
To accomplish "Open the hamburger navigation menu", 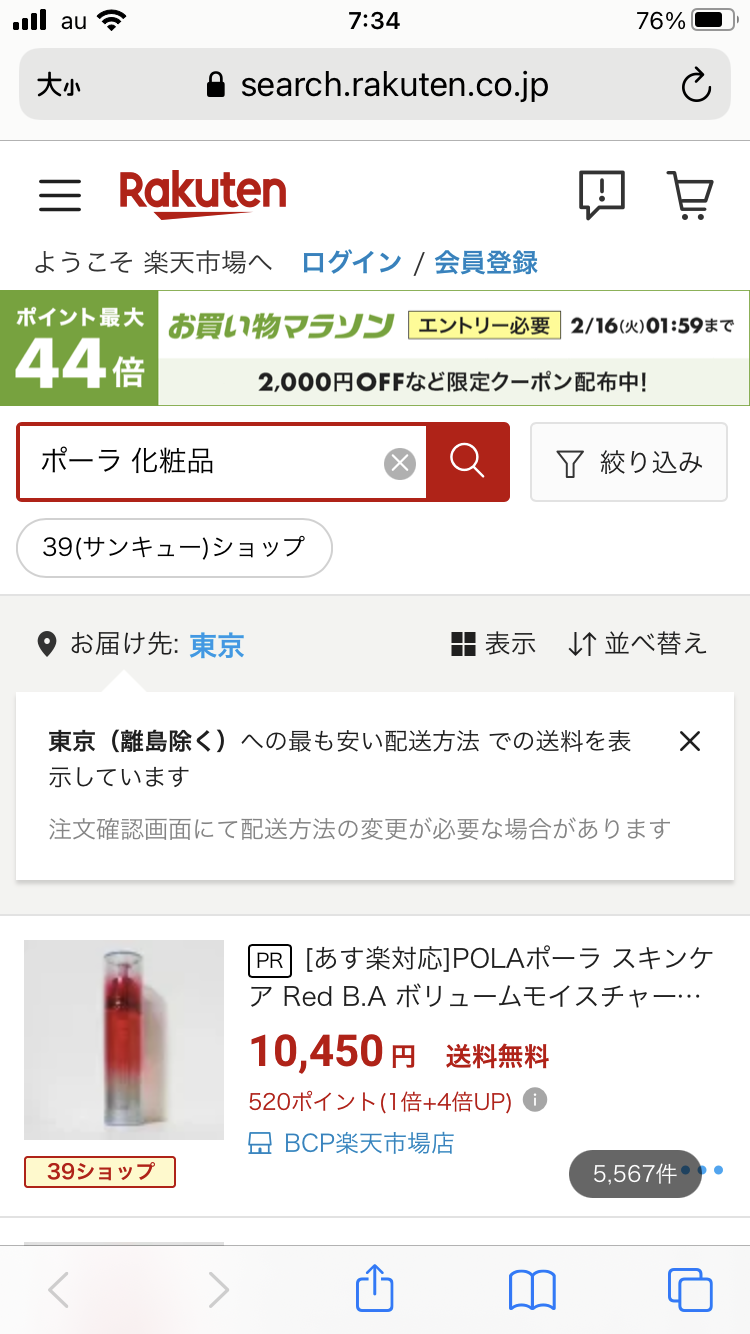I will (60, 195).
